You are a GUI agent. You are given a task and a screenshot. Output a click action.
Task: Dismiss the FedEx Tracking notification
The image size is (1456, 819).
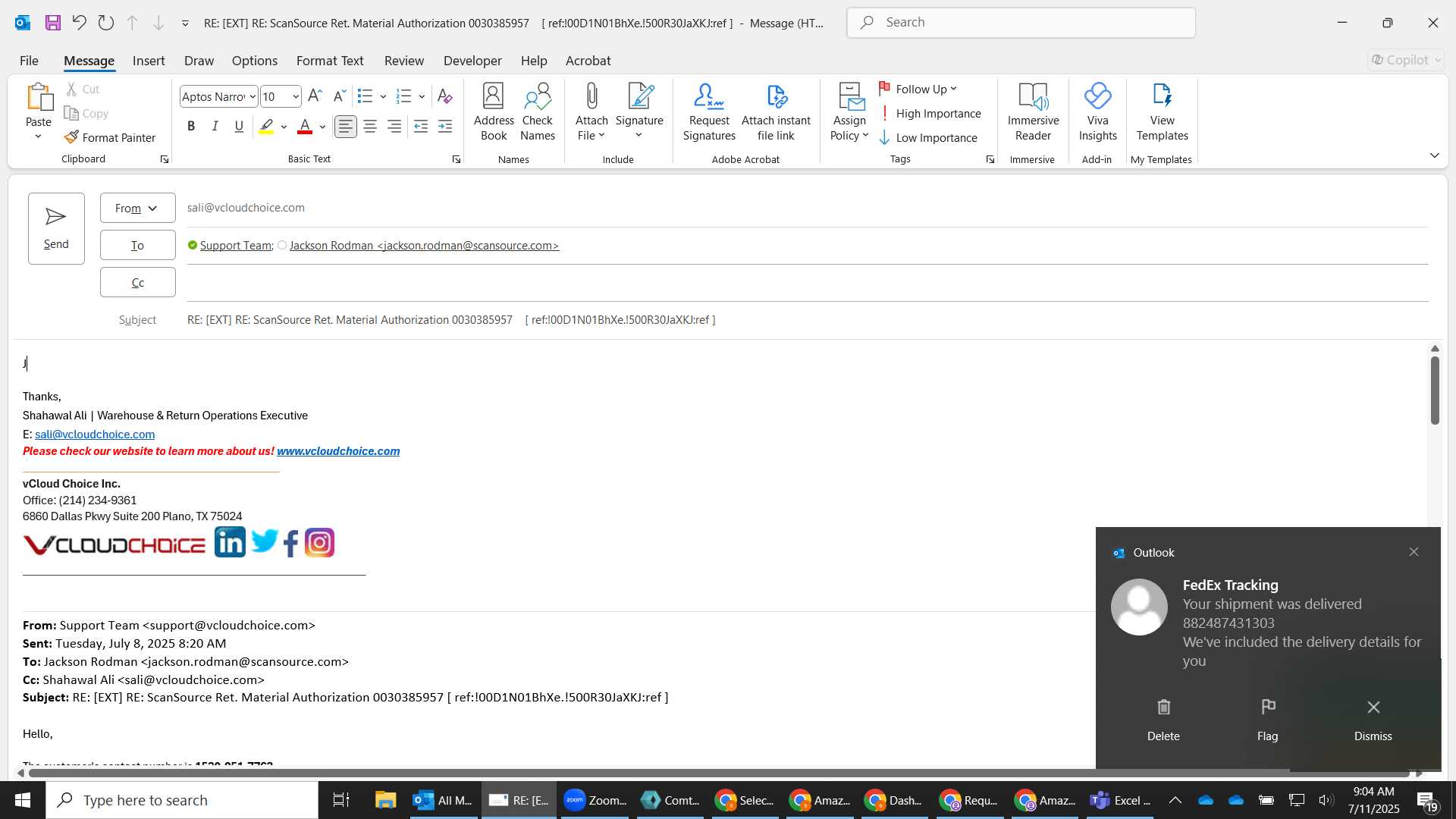tap(1373, 719)
